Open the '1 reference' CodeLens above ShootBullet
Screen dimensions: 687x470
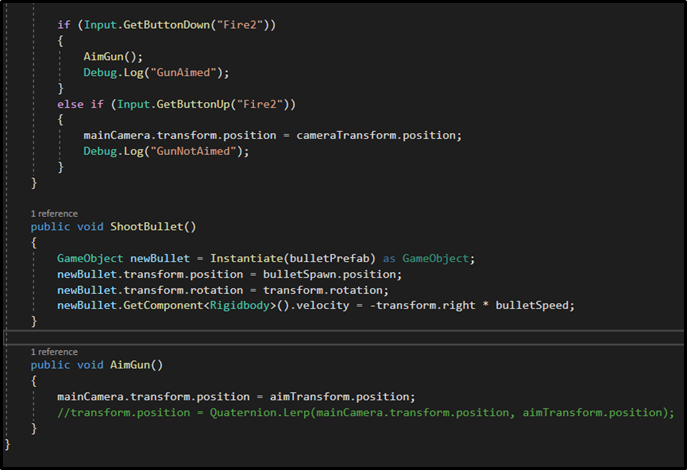pyautogui.click(x=54, y=214)
